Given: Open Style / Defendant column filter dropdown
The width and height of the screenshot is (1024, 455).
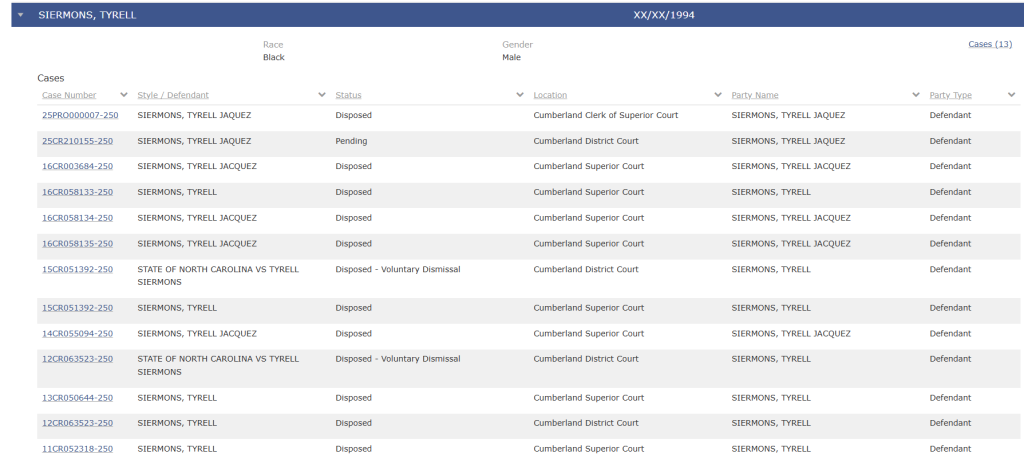Looking at the screenshot, I should [322, 95].
